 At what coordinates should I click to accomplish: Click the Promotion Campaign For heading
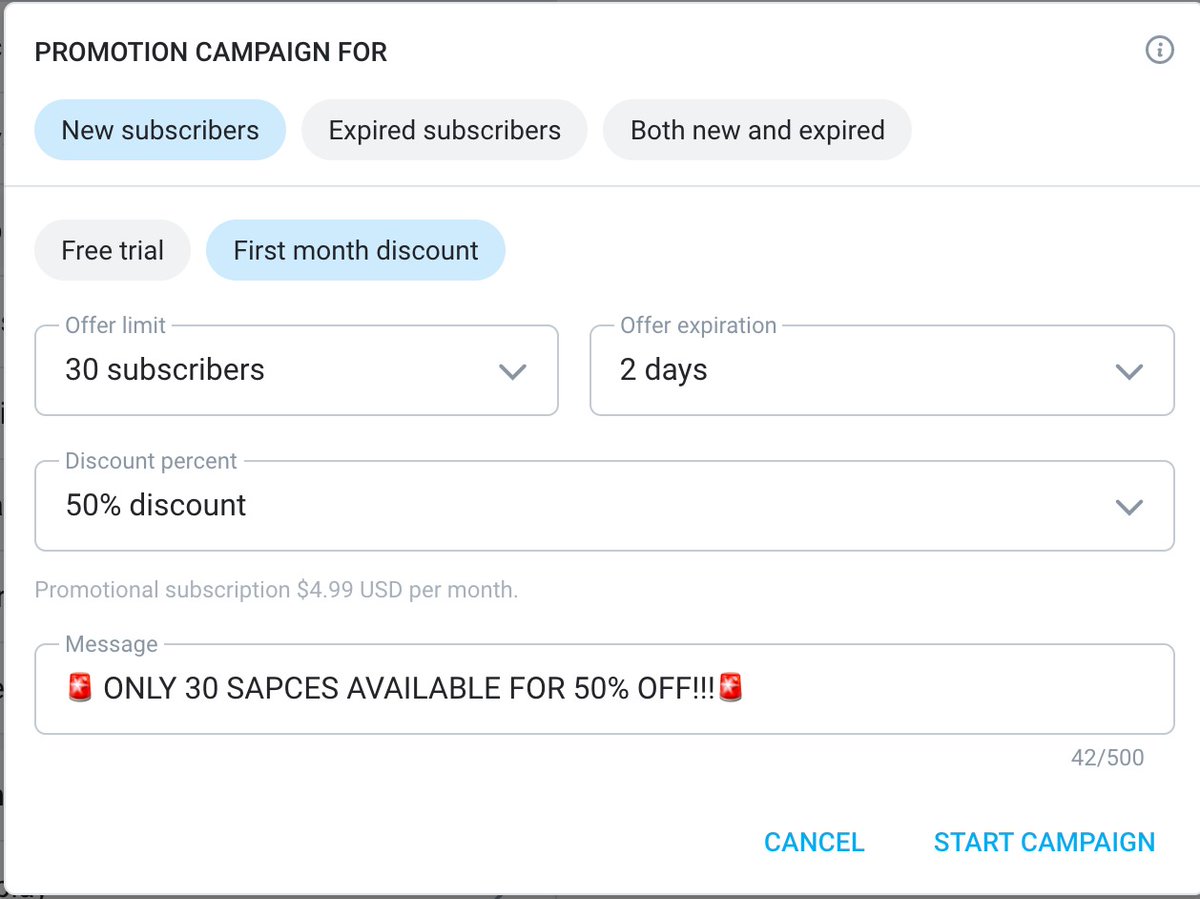coord(211,52)
